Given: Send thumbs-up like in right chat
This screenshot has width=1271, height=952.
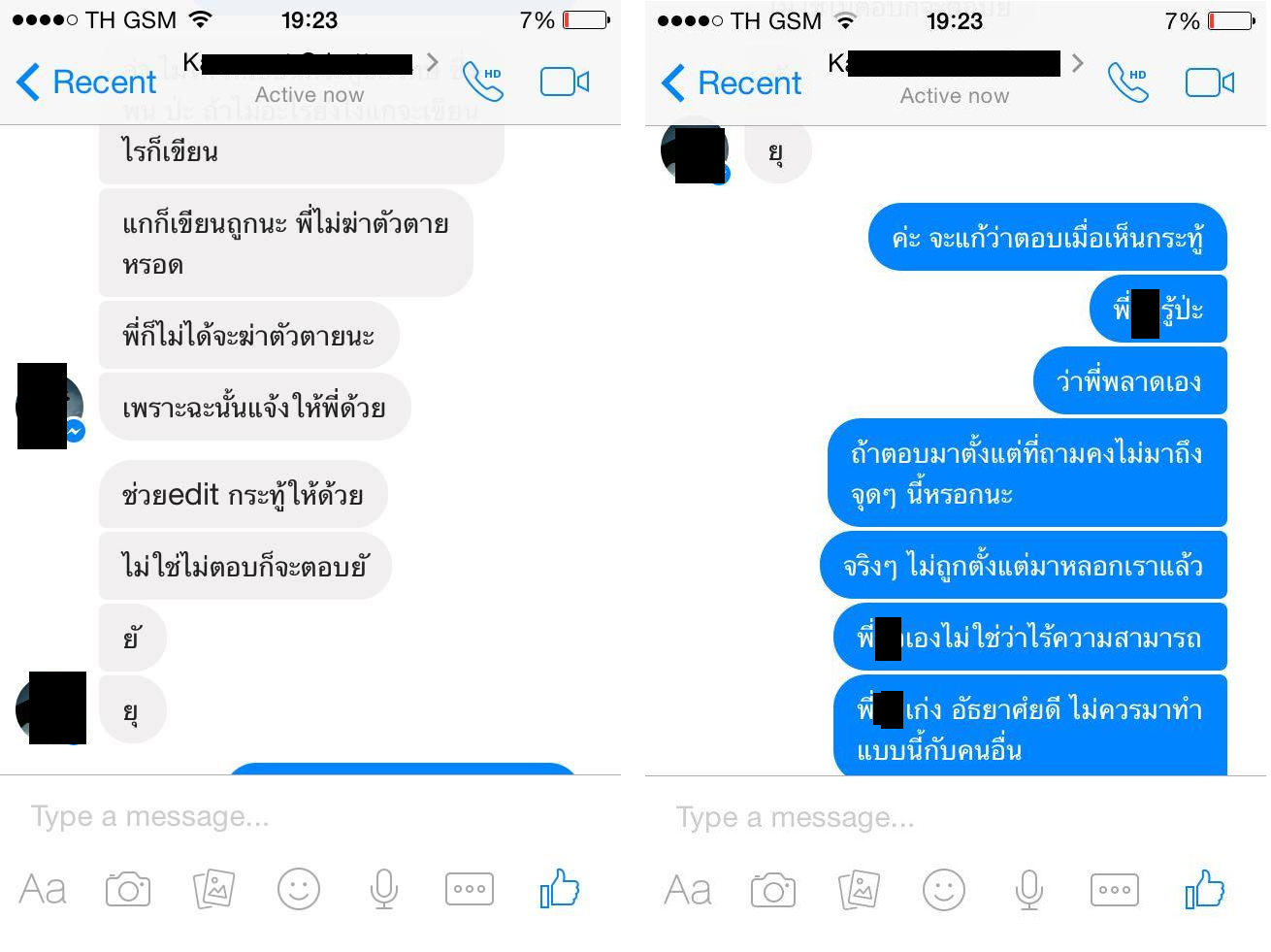Looking at the screenshot, I should click(x=1204, y=889).
